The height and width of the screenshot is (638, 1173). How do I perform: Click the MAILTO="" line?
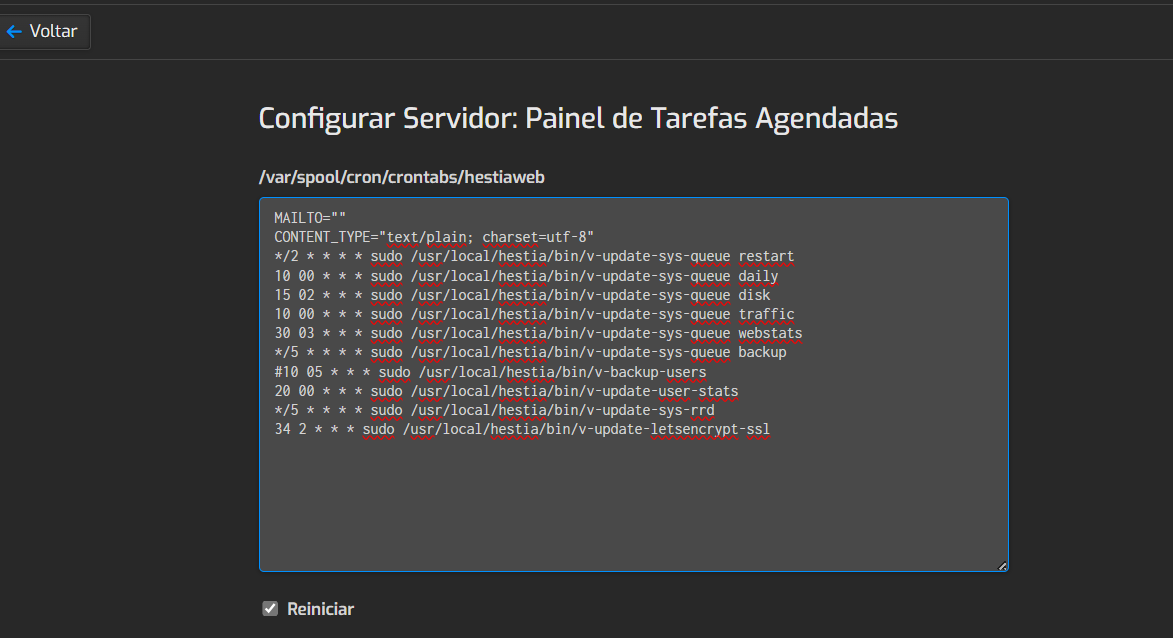coord(310,218)
